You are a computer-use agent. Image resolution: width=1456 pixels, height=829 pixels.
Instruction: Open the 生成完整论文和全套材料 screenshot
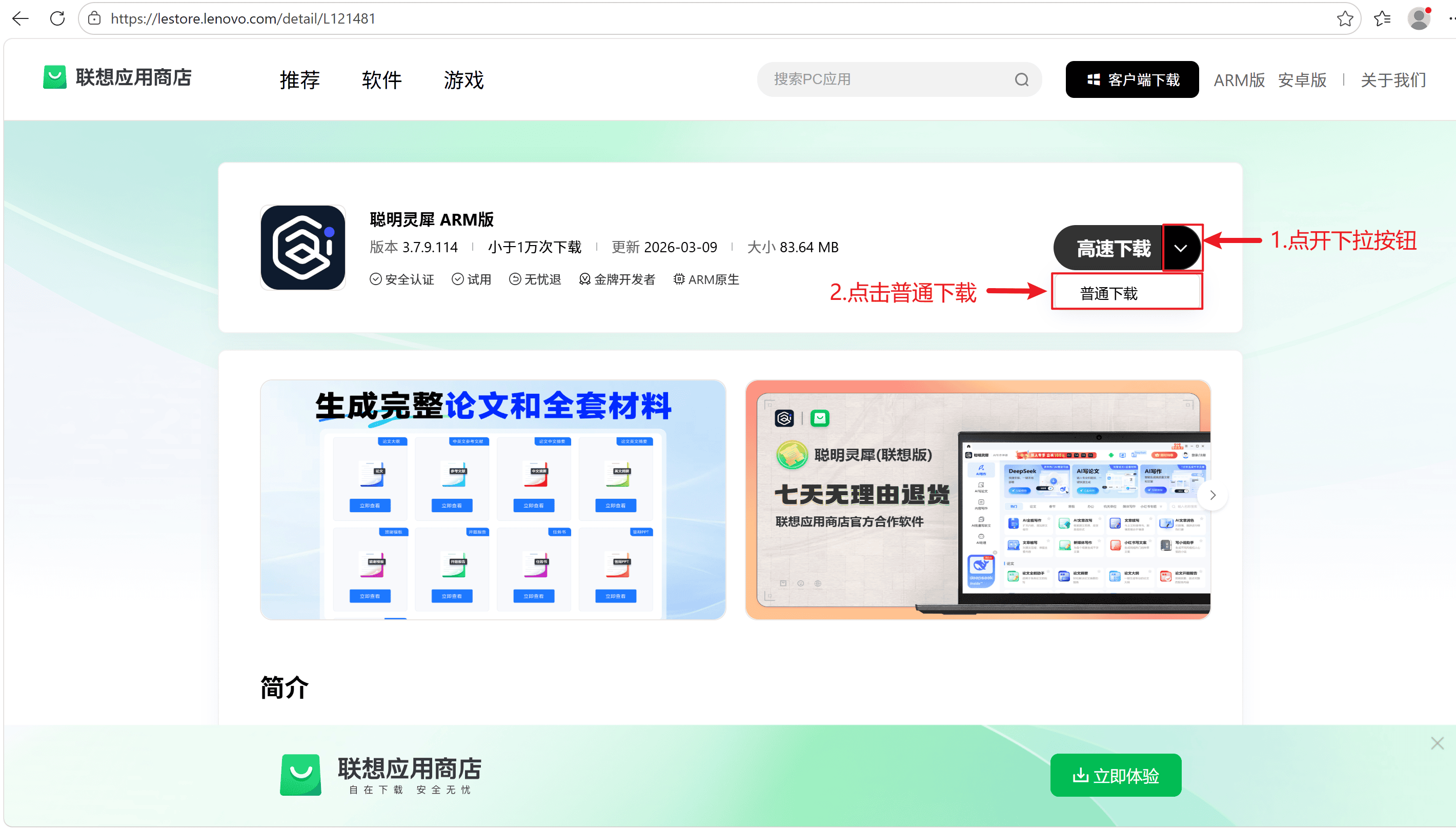click(x=493, y=499)
